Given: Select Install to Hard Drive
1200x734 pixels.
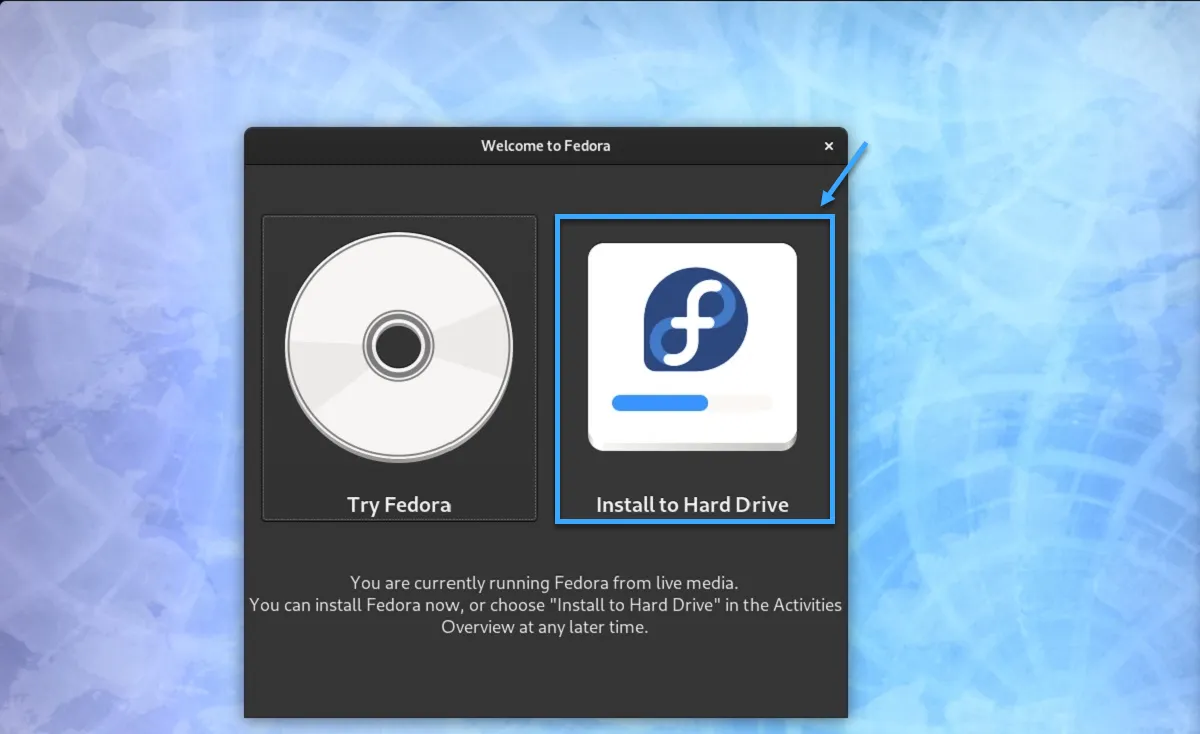Looking at the screenshot, I should coord(694,368).
